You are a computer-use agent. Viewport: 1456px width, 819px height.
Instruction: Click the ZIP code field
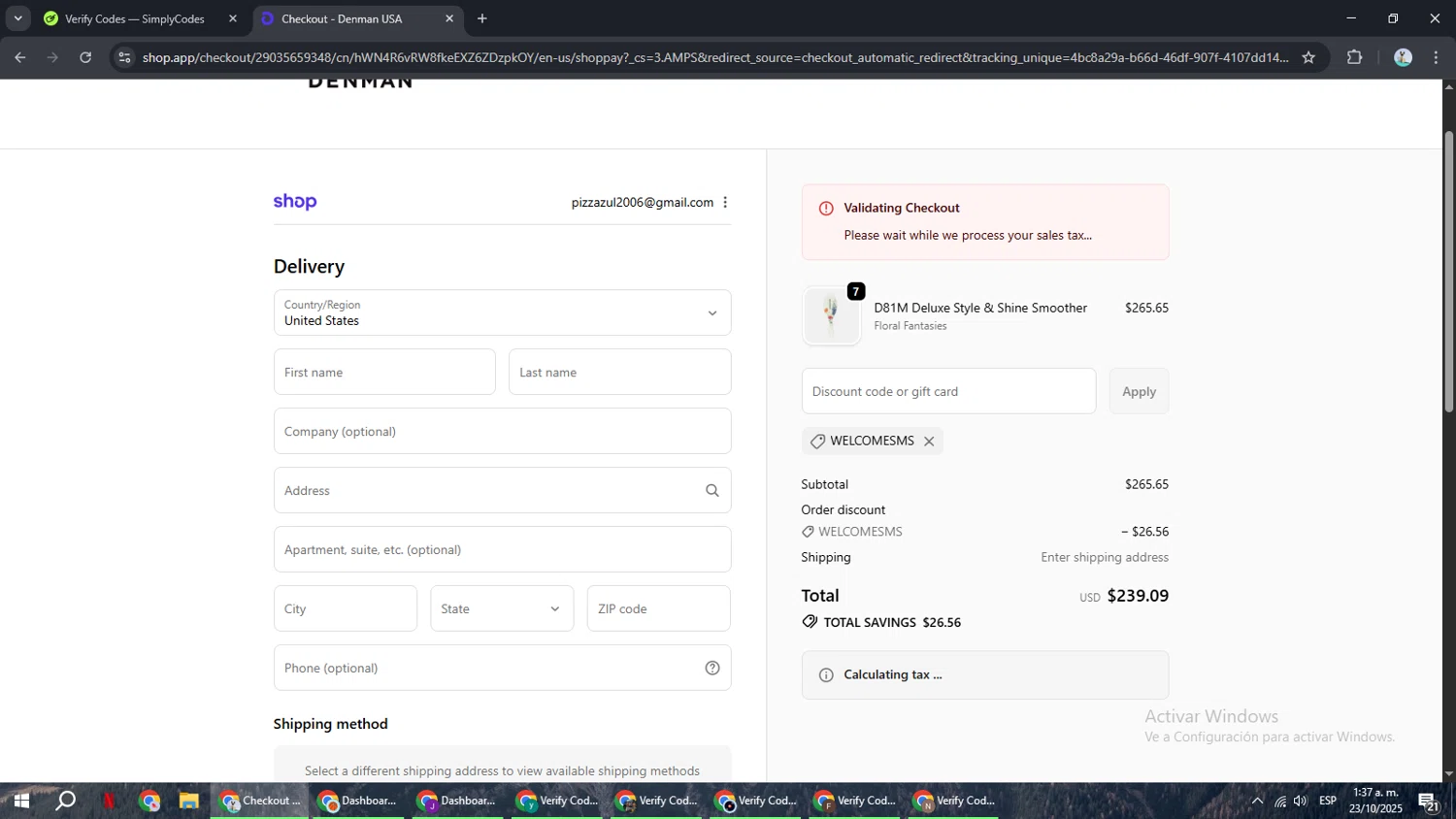click(658, 608)
